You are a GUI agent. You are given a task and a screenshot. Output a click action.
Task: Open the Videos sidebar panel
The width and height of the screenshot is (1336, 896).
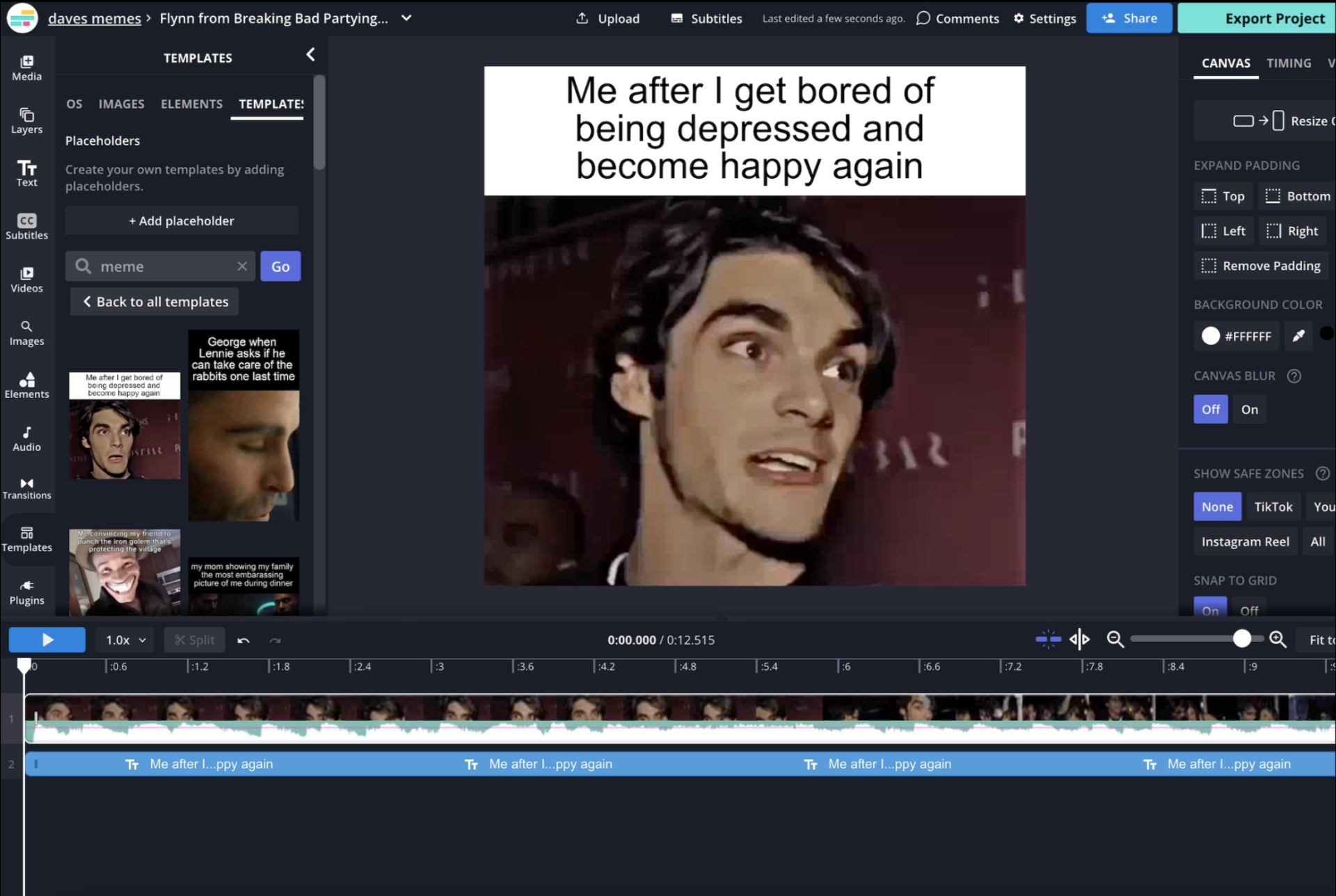pos(26,279)
